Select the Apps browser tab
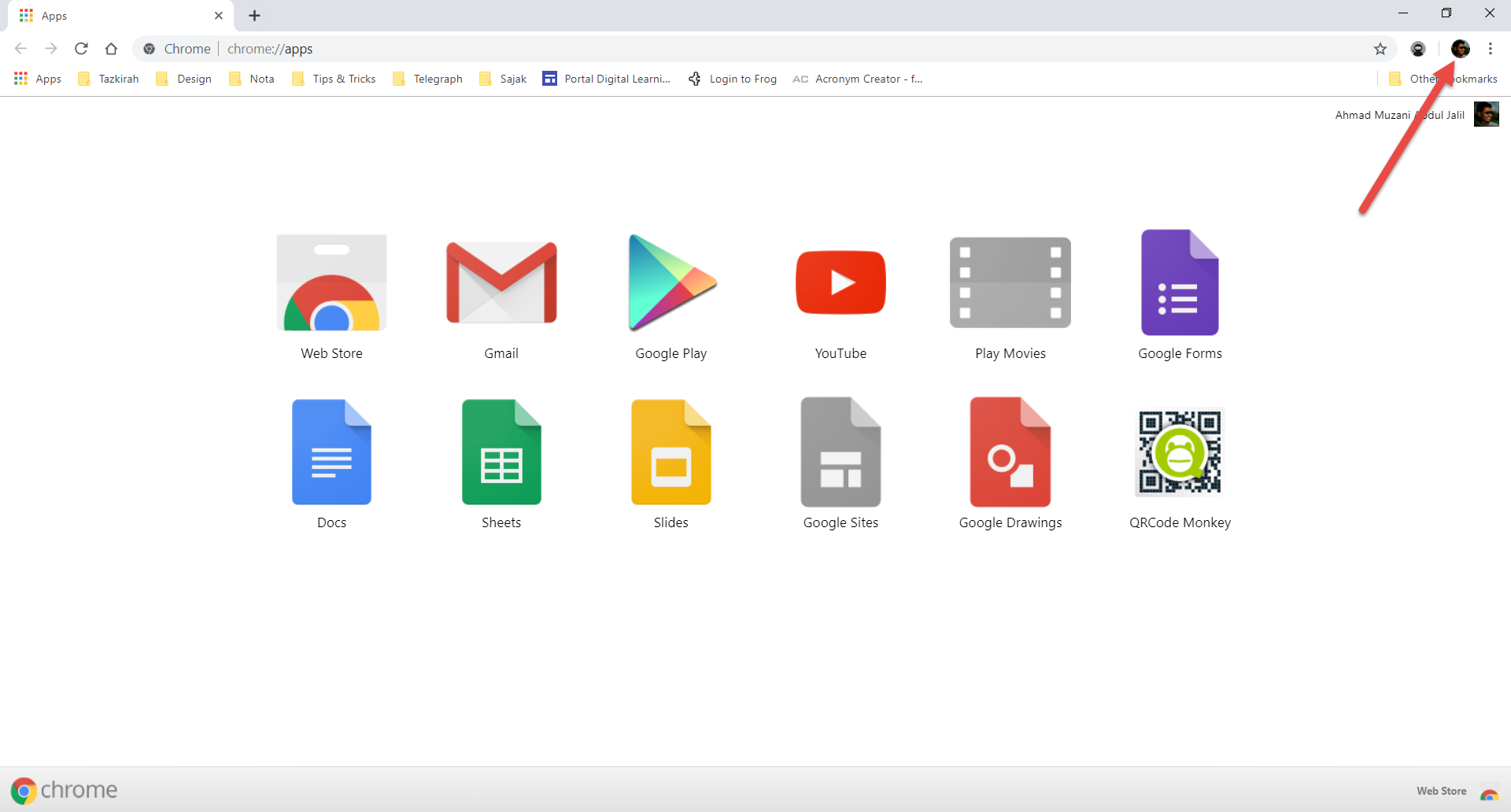 click(x=118, y=16)
